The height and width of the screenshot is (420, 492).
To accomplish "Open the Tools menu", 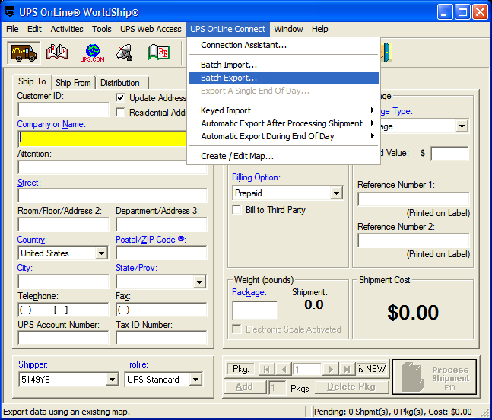I will (102, 29).
